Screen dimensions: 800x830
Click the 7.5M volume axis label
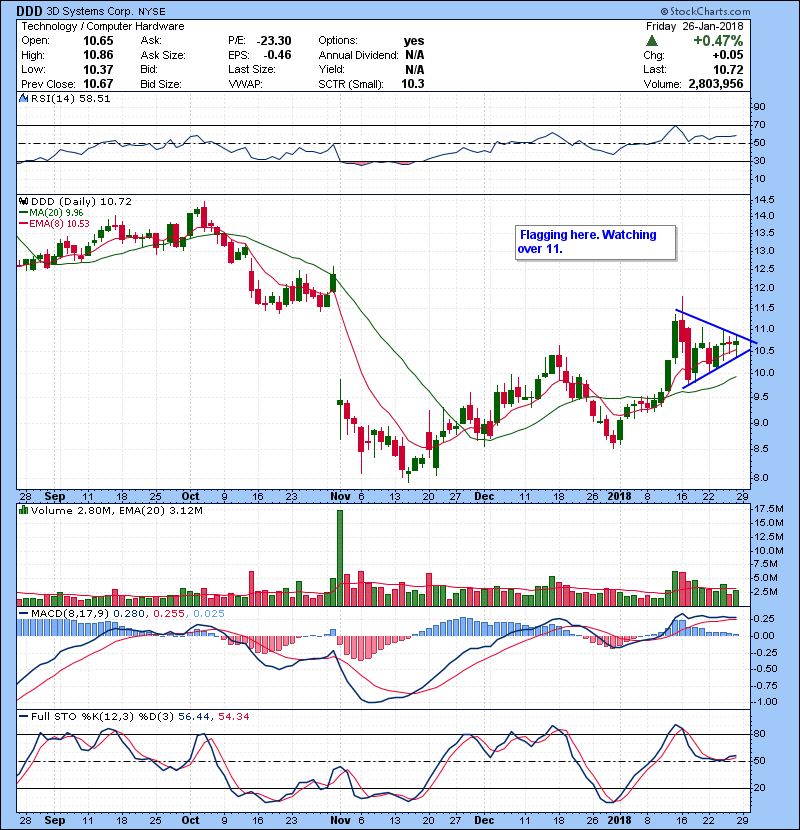click(x=766, y=564)
